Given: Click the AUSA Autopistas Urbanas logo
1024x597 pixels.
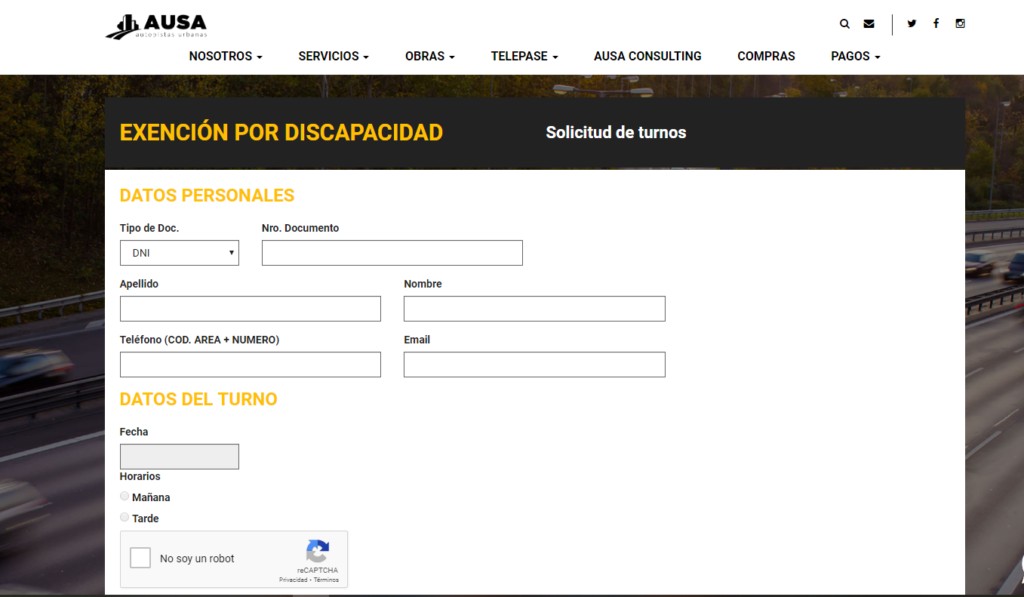Looking at the screenshot, I should 156,25.
